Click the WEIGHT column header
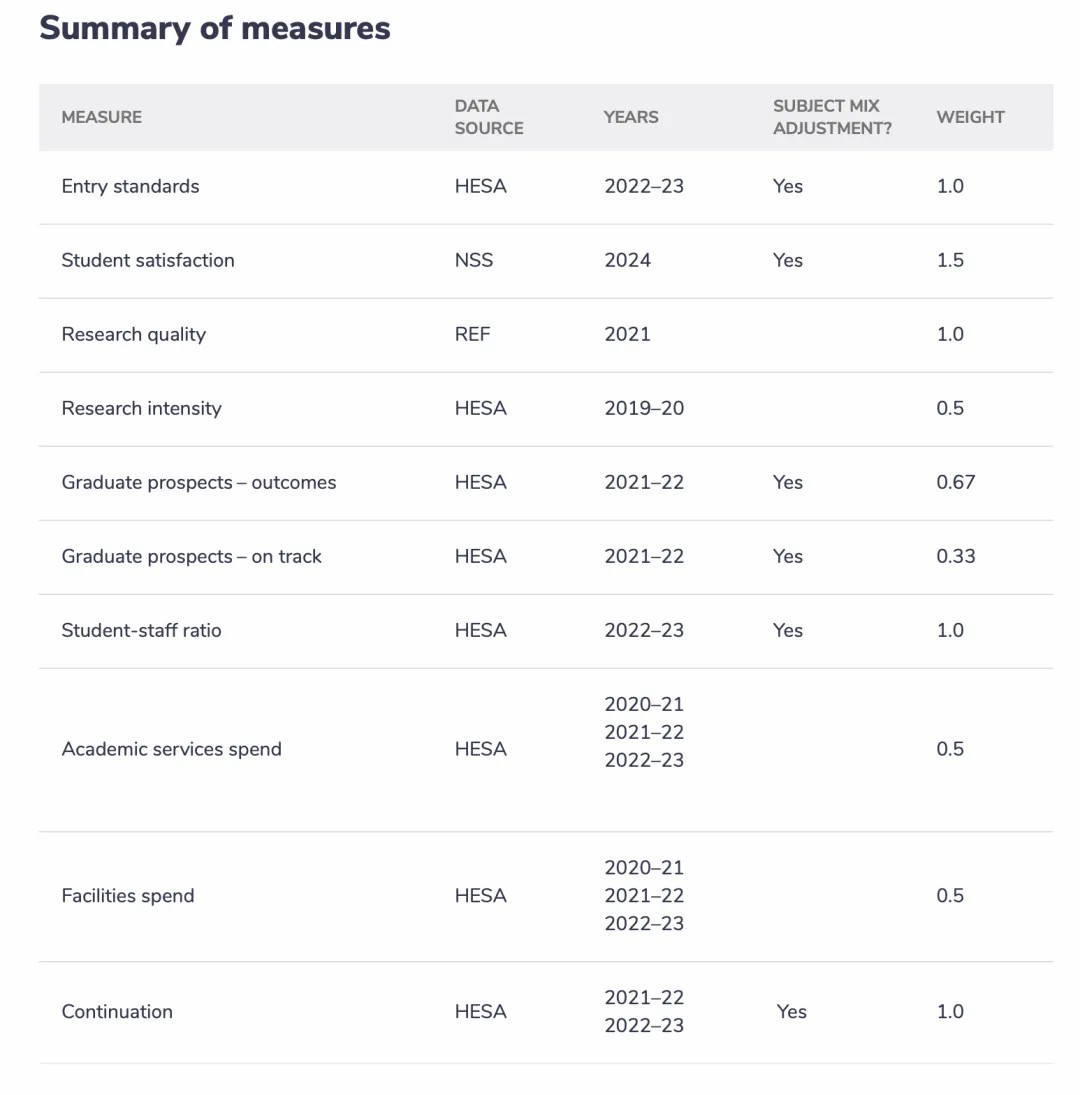Viewport: 1080px width, 1095px height. (970, 117)
